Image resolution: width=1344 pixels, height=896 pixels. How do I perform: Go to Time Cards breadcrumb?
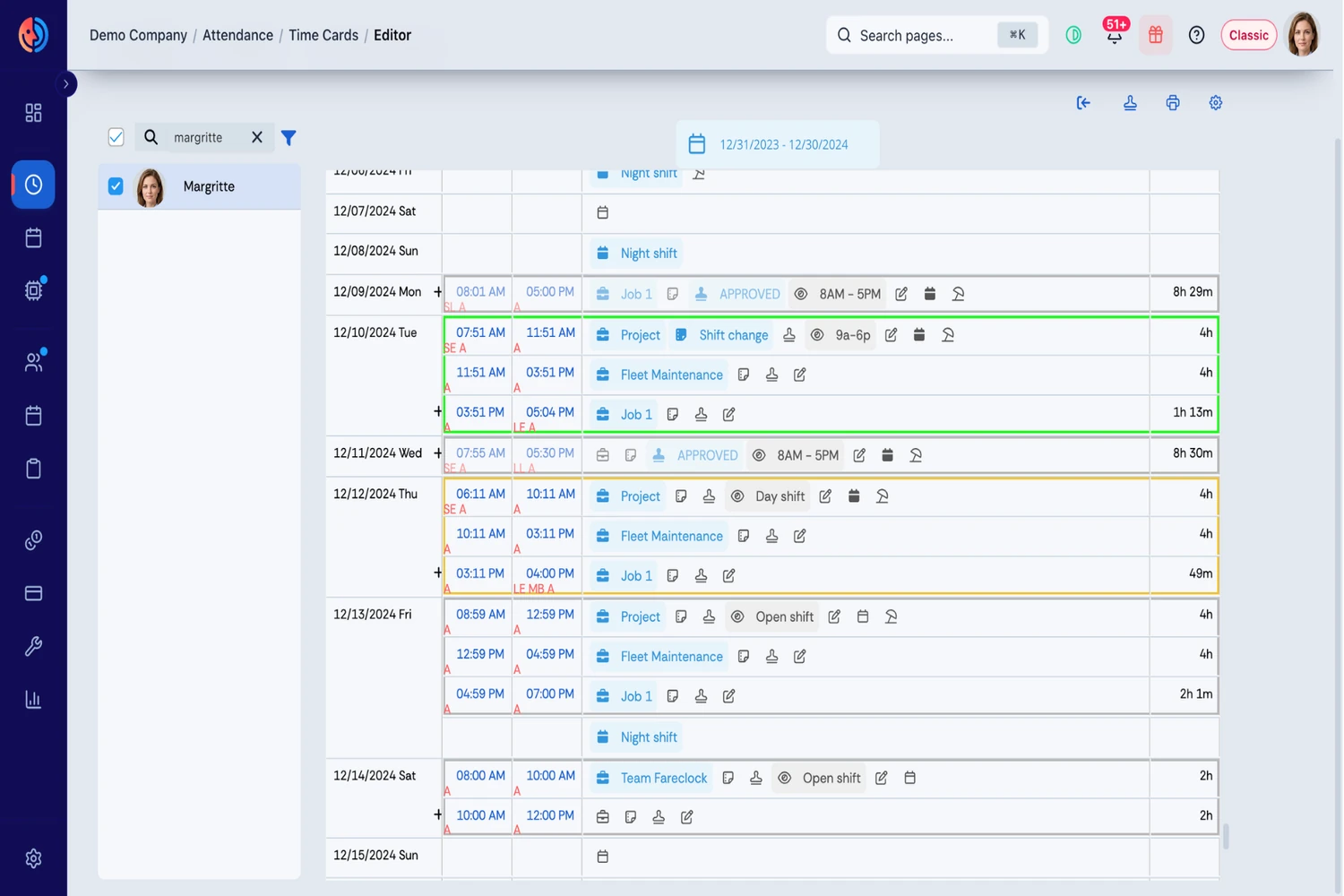tap(323, 35)
